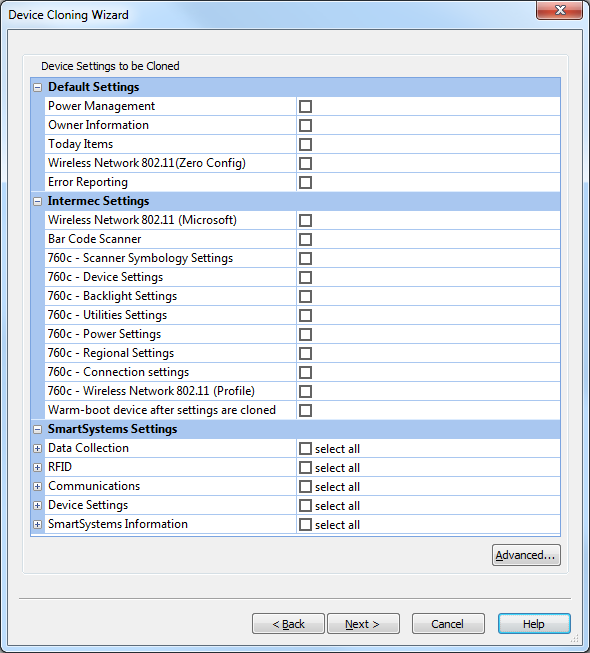Click the Intermec Settings header text
590x653 pixels.
click(98, 201)
